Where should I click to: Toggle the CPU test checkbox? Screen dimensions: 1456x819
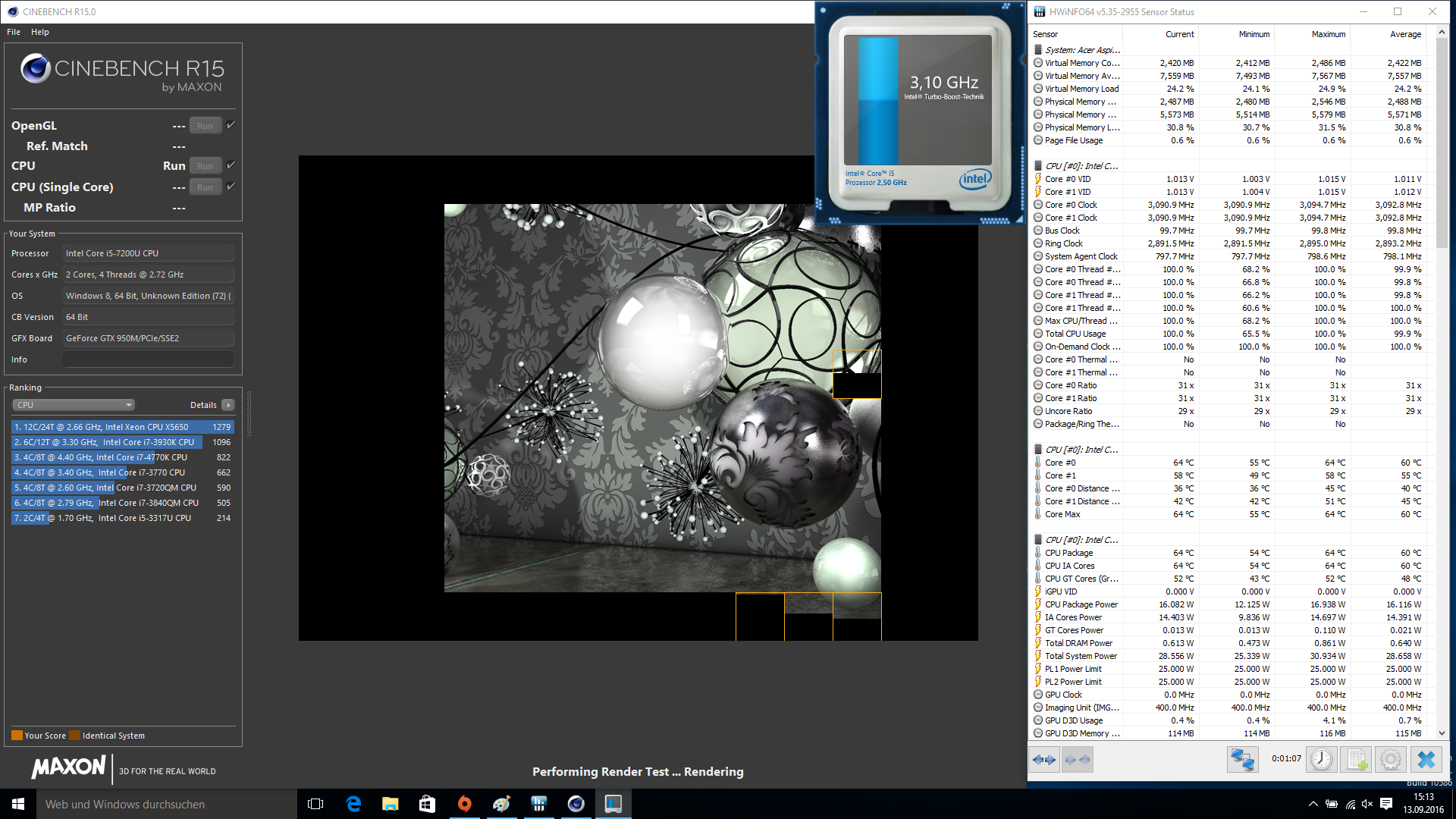(231, 165)
